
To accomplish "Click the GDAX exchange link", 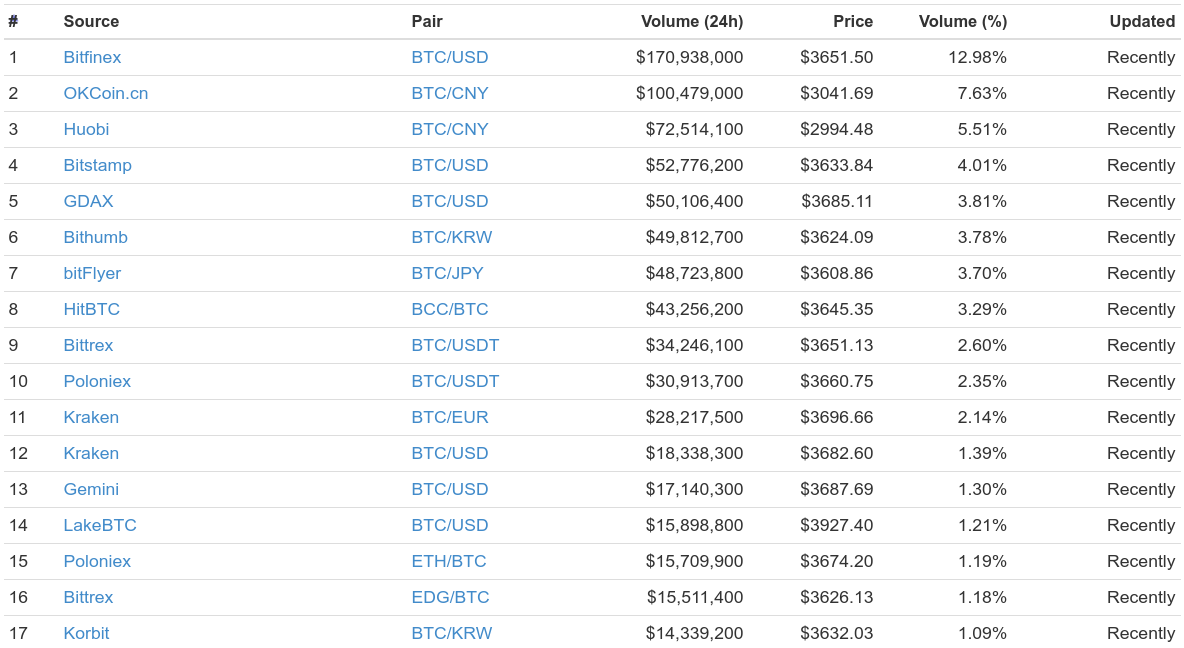I will (x=88, y=202).
